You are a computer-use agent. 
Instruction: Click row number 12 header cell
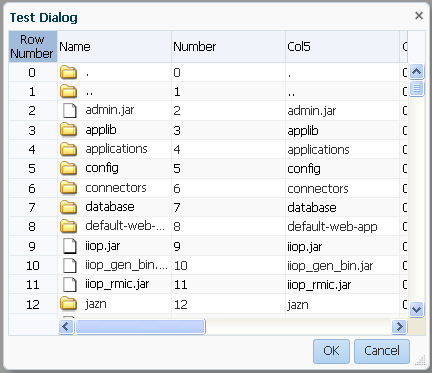[33, 304]
